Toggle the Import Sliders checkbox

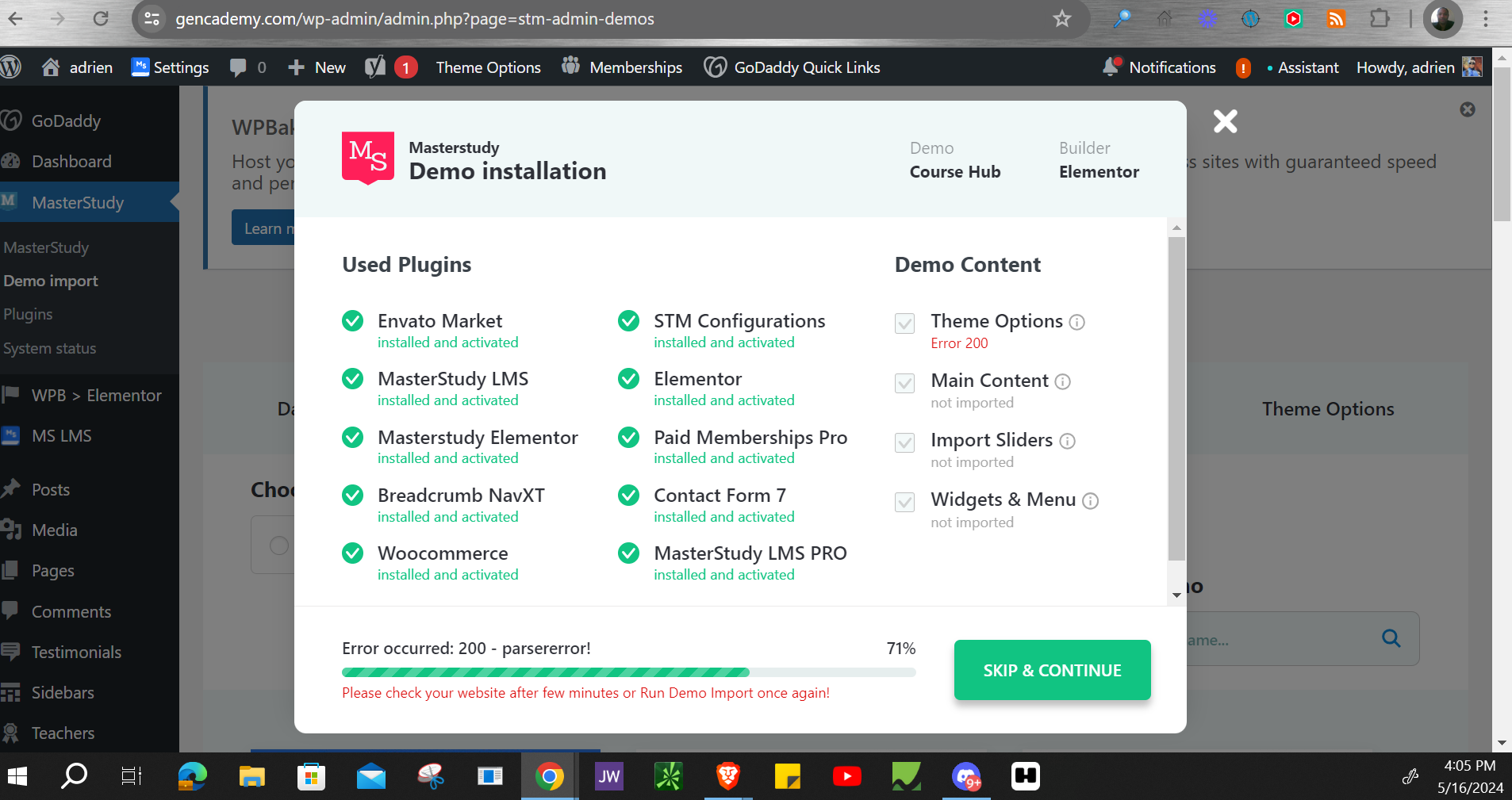point(904,442)
